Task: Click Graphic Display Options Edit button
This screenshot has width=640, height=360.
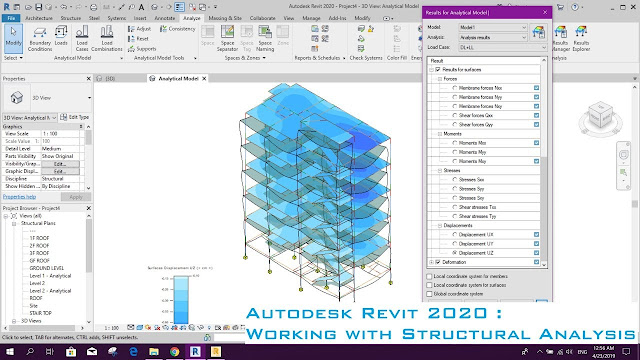Action: [x=60, y=171]
